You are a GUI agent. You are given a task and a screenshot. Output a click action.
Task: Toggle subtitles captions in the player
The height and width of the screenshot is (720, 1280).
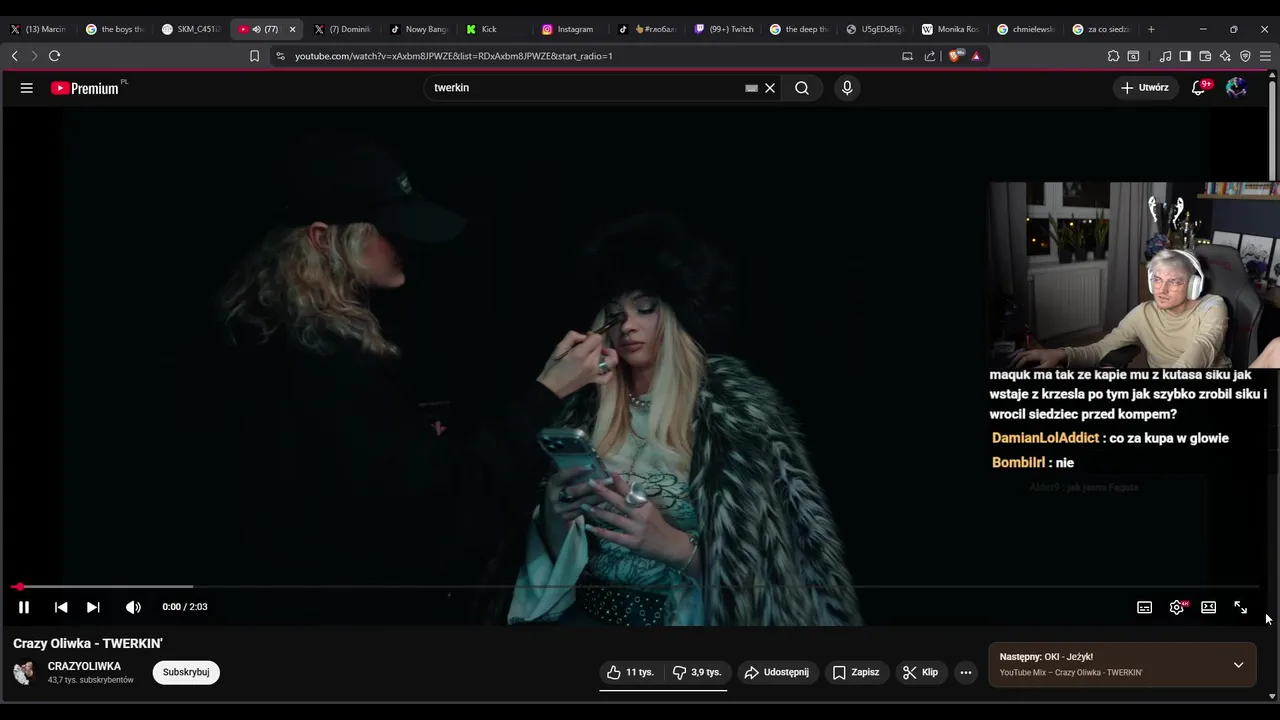click(1145, 607)
